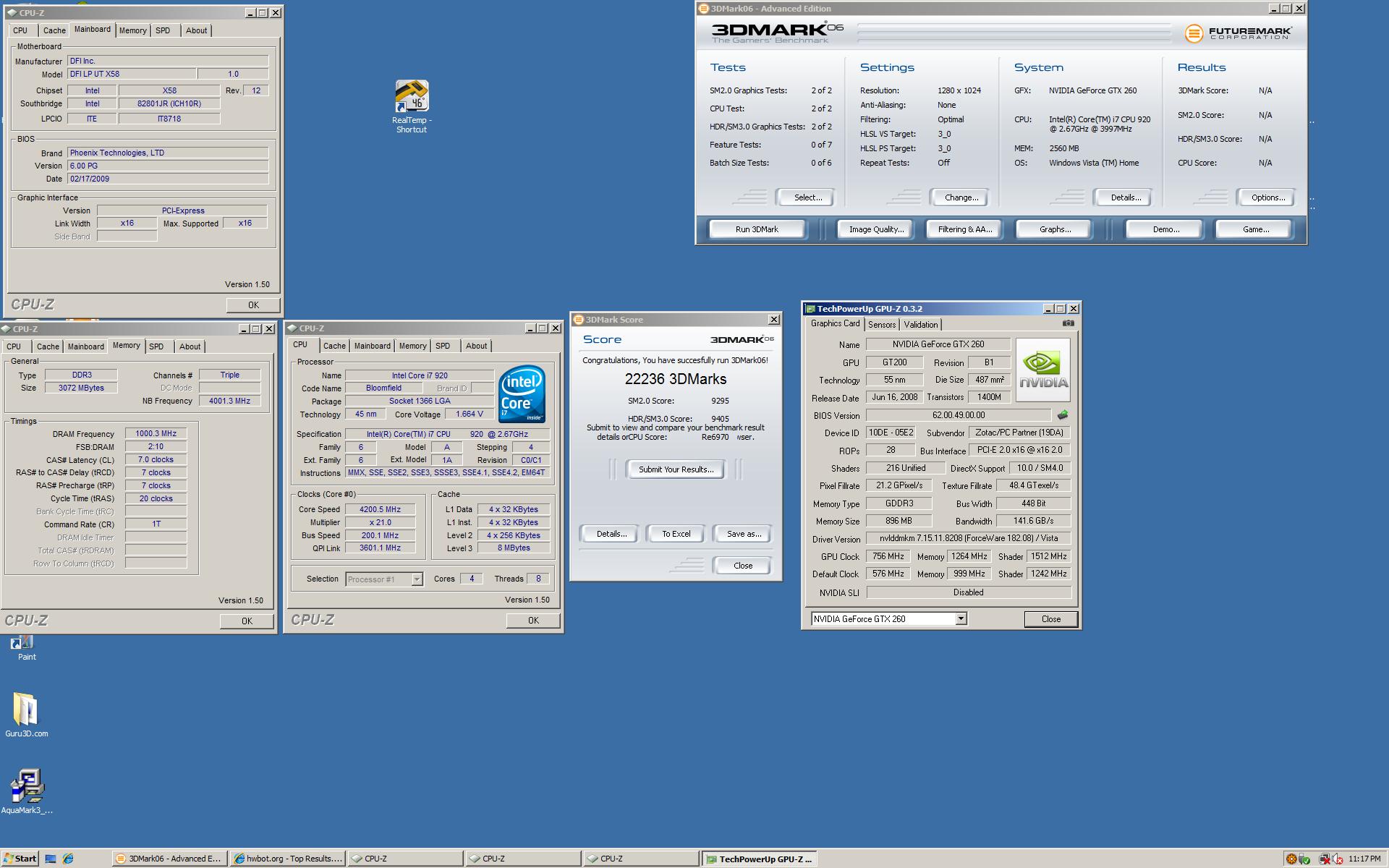Click the 3DMark06 window title bar icon

point(703,9)
